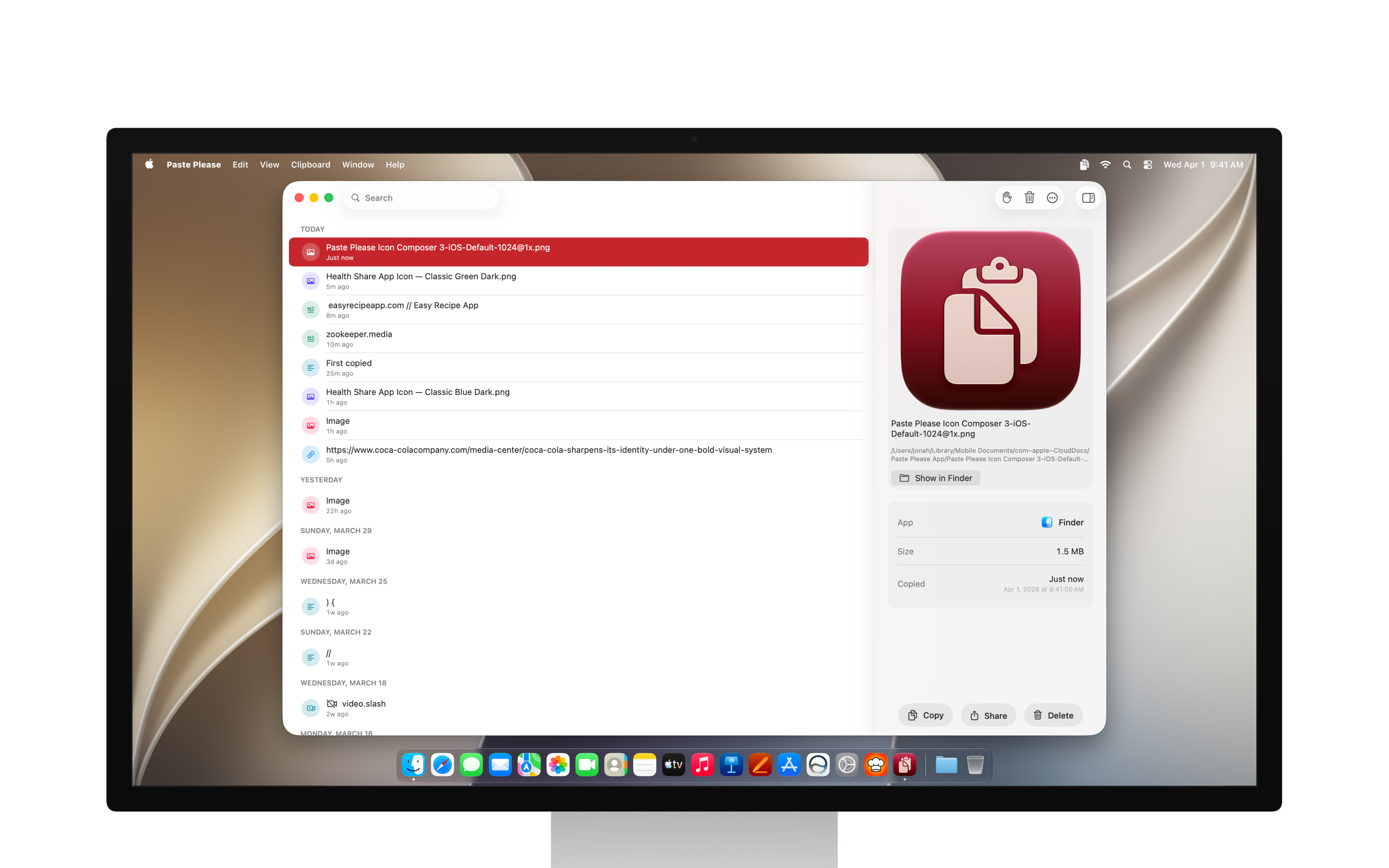Click Paste Please icon in the Dock
1389x868 pixels.
905,765
